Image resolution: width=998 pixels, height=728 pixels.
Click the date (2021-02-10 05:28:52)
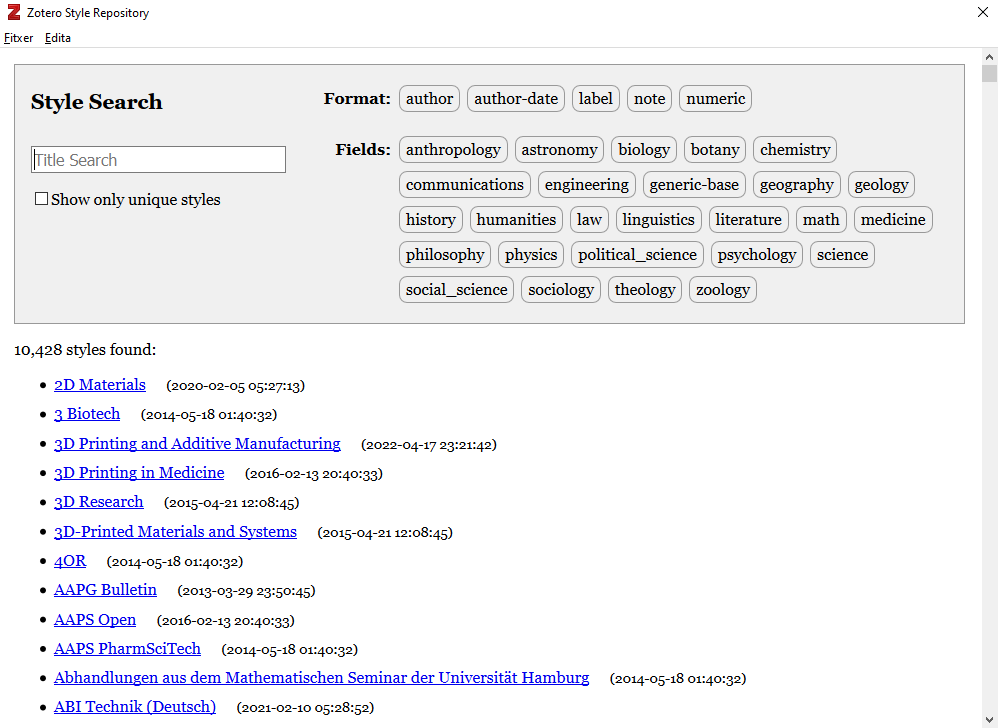306,708
